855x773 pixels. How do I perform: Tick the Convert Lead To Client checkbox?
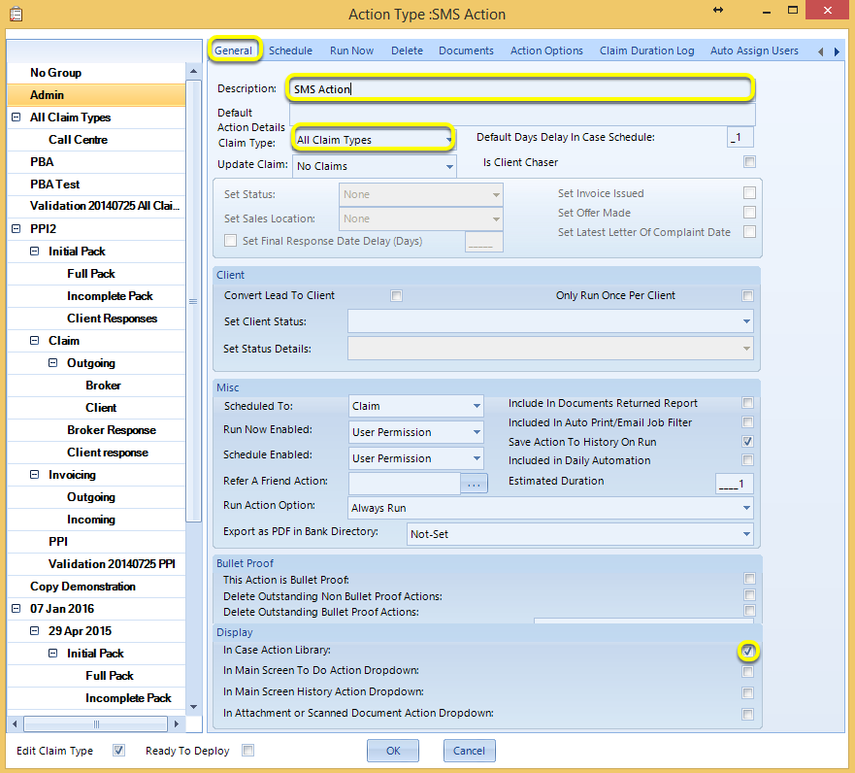click(x=396, y=295)
